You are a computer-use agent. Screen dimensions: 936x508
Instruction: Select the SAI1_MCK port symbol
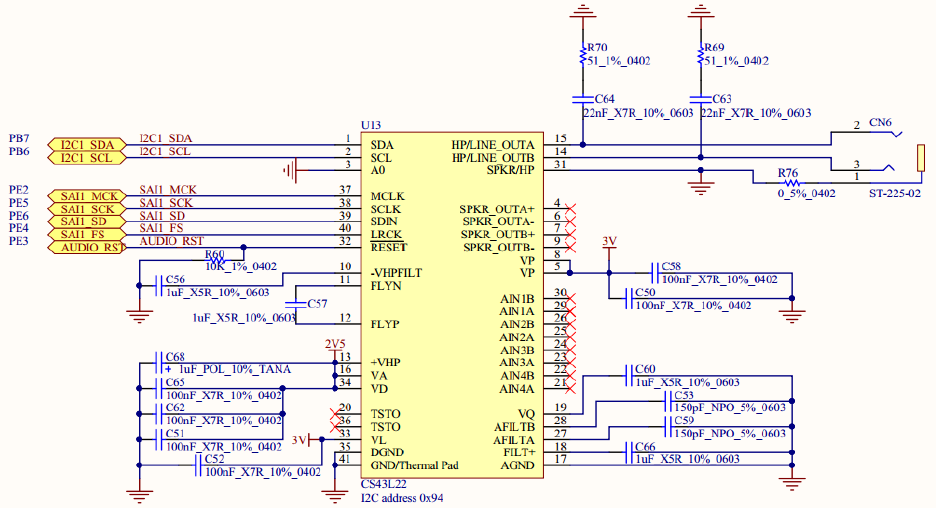87,196
